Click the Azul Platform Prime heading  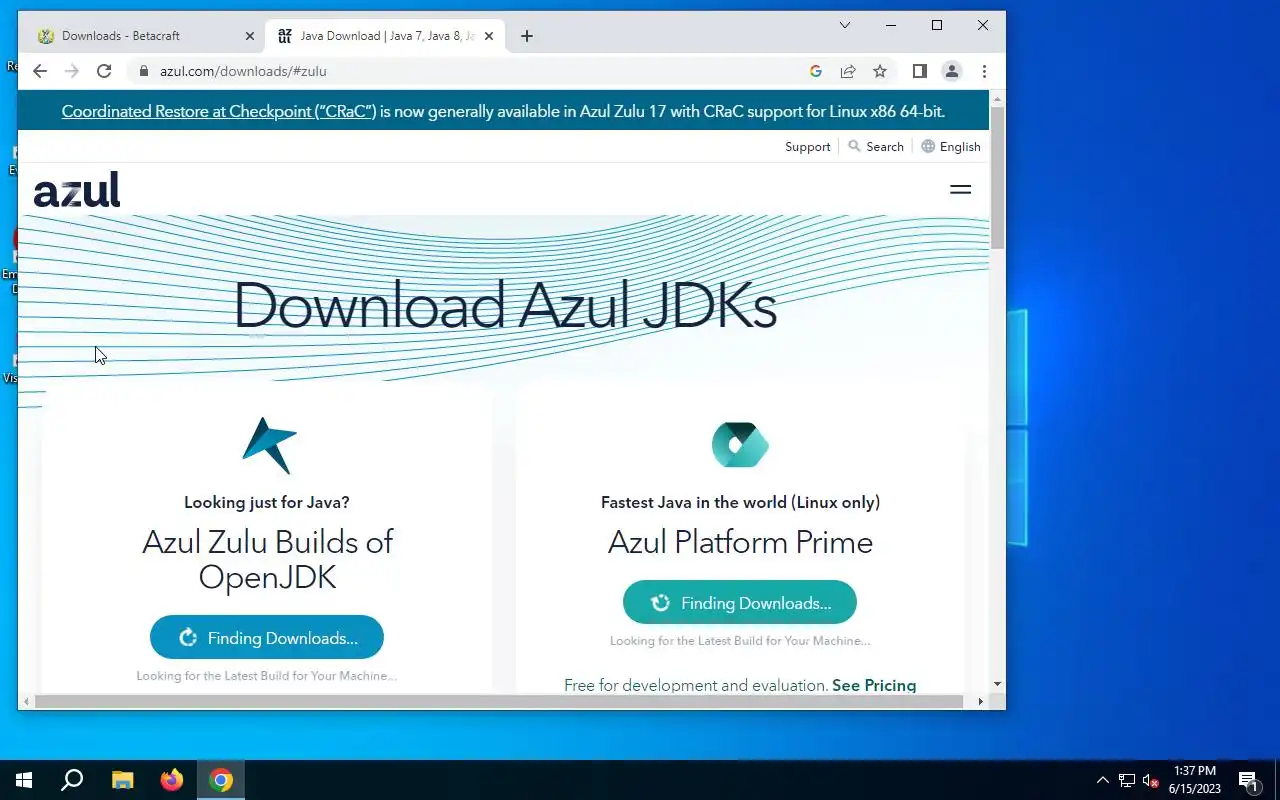pyautogui.click(x=740, y=542)
